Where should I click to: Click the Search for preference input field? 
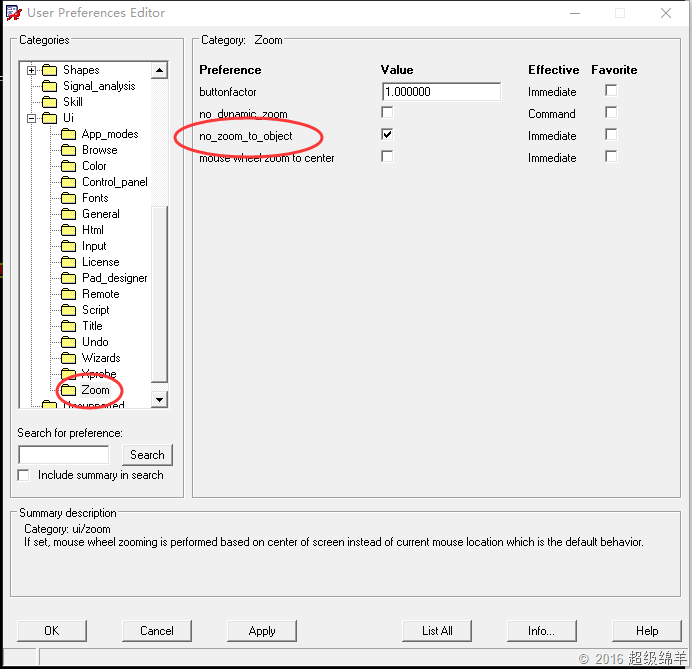(63, 455)
